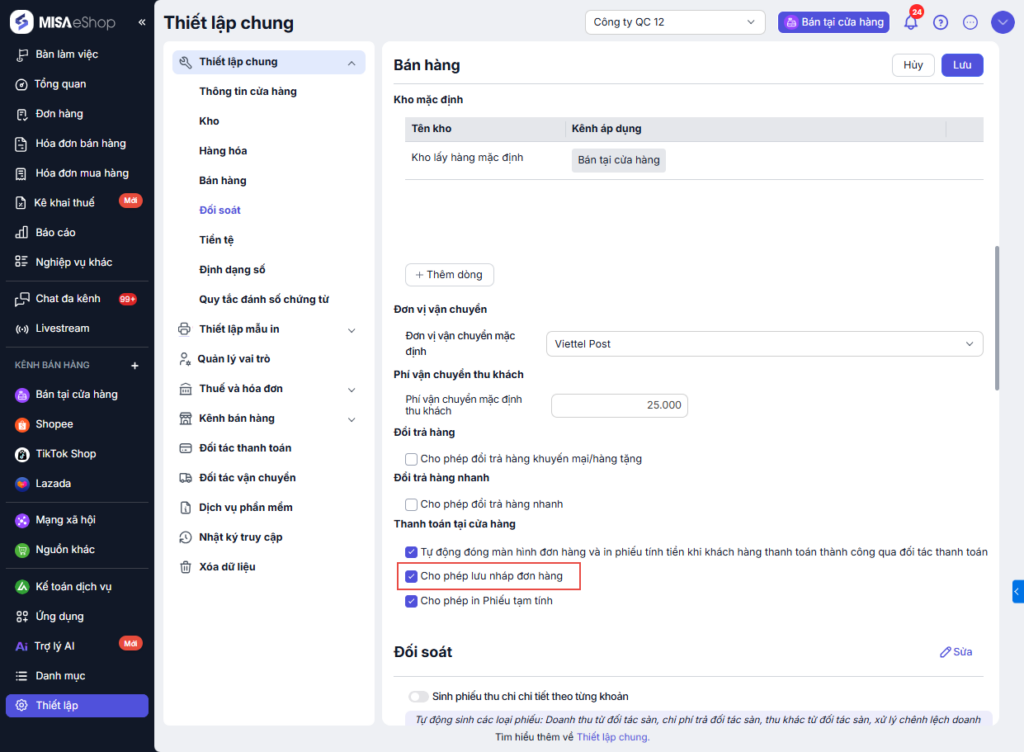
Task: Click the Ứng dụng apps icon
Action: pos(22,616)
